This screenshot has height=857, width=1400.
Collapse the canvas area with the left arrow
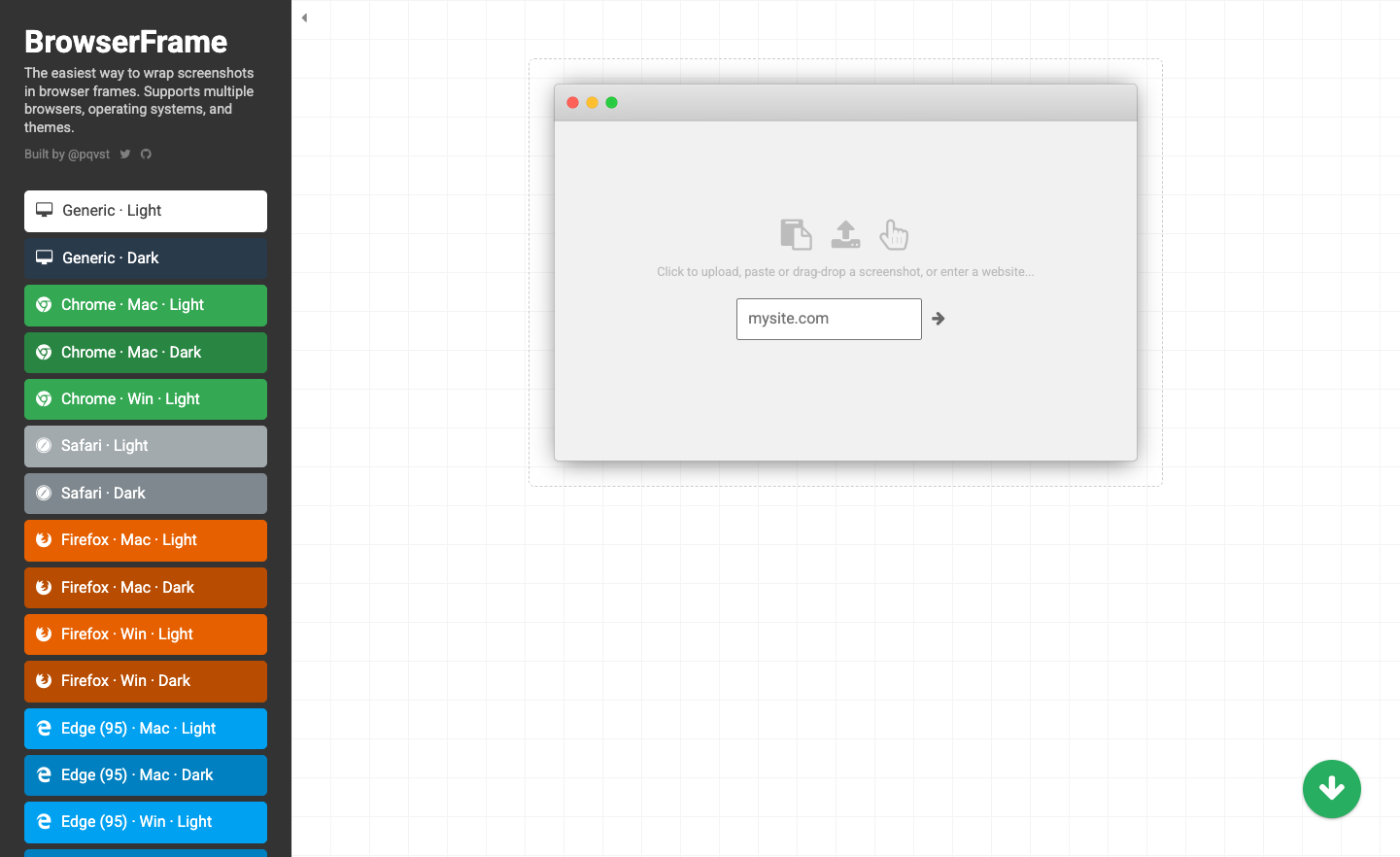[x=304, y=17]
